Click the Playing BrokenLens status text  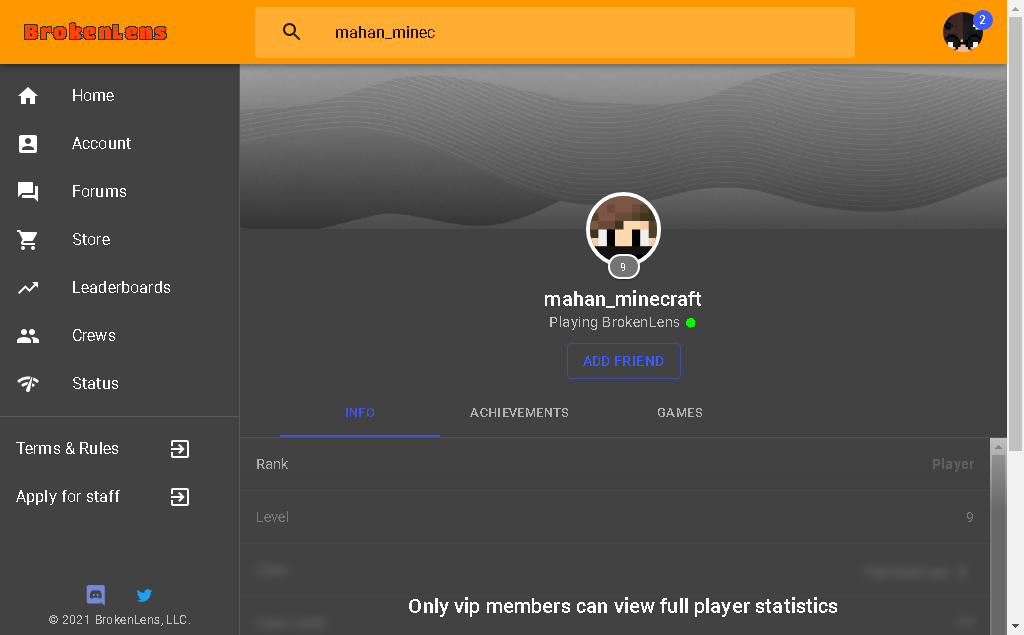(614, 322)
